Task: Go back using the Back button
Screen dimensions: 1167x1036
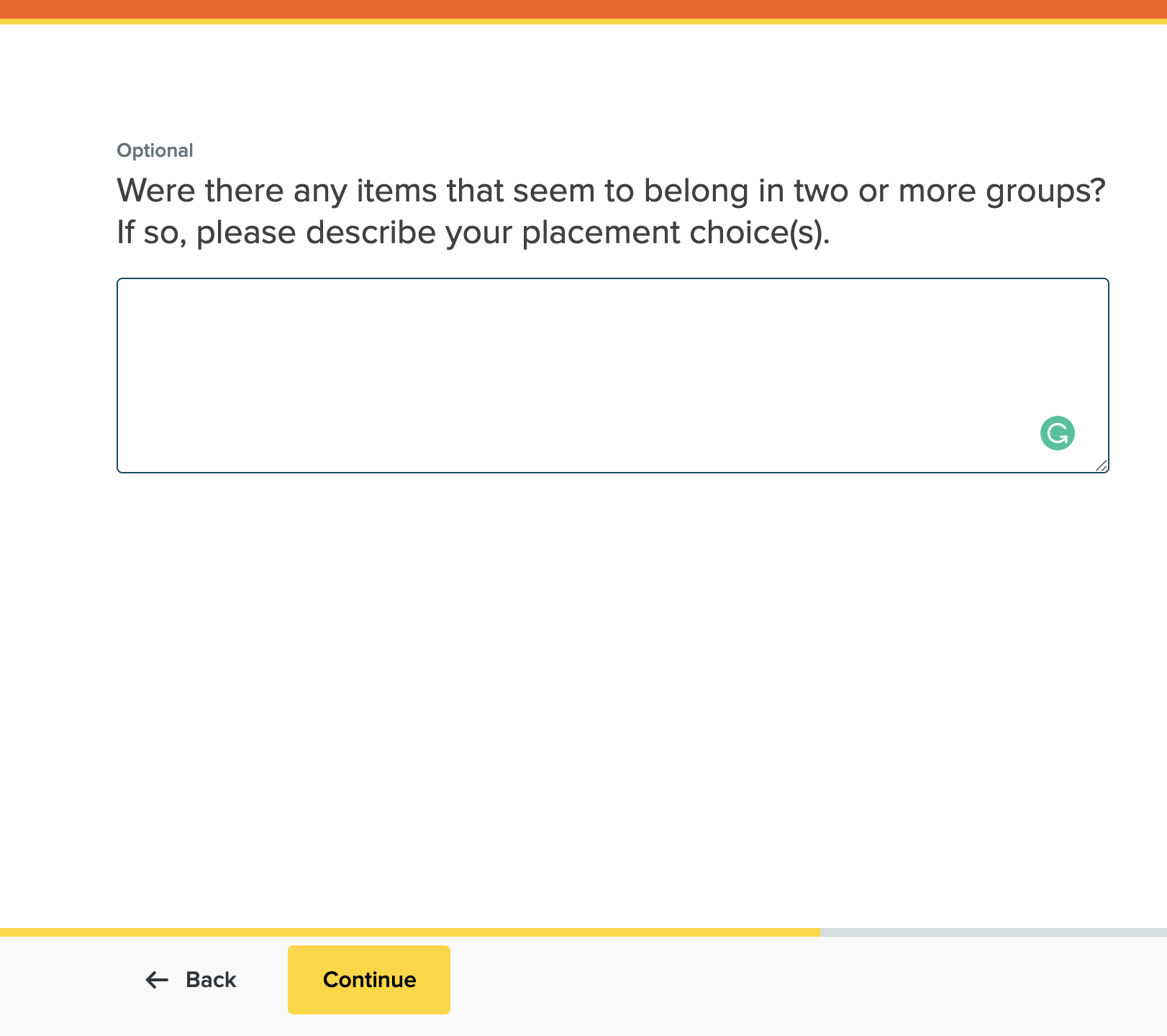Action: click(191, 980)
